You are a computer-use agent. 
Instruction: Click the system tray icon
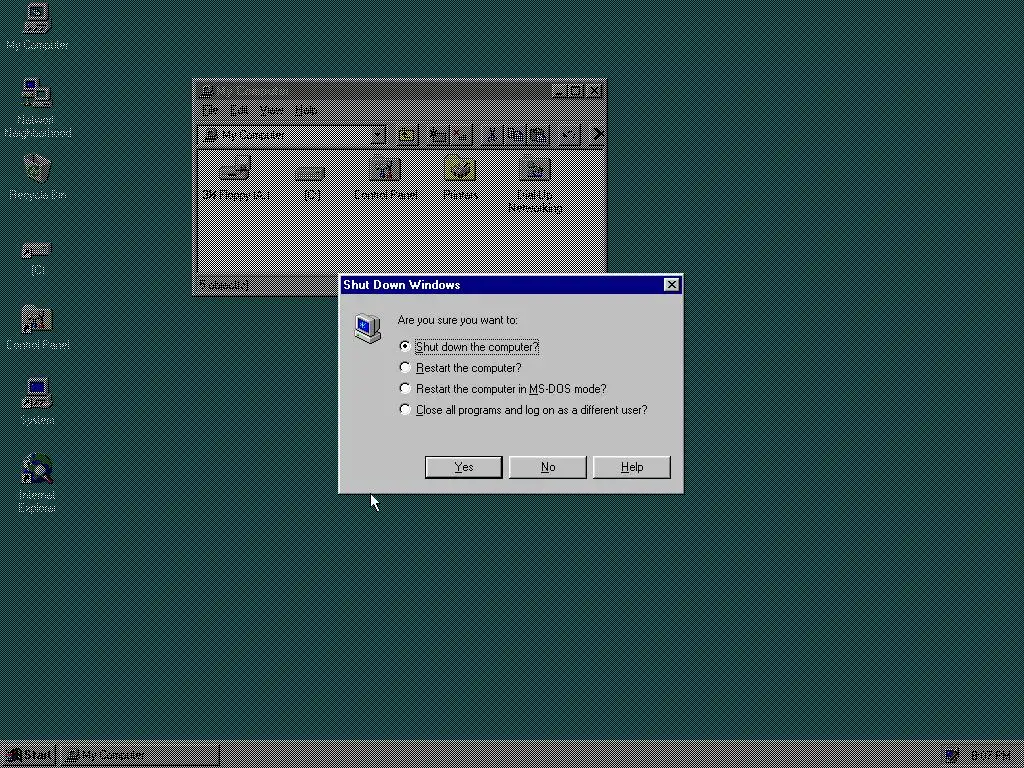(952, 755)
